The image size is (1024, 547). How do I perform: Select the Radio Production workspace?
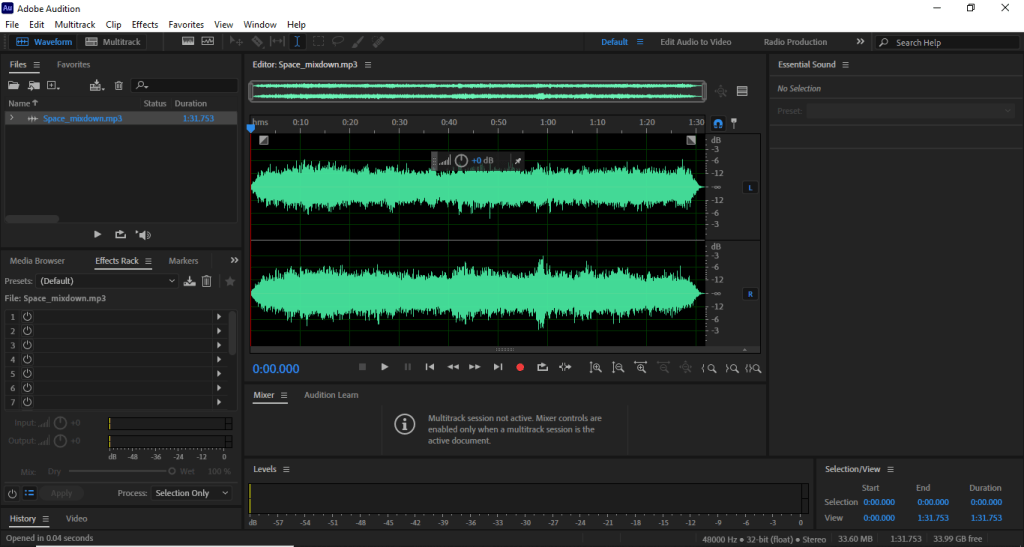(x=795, y=42)
